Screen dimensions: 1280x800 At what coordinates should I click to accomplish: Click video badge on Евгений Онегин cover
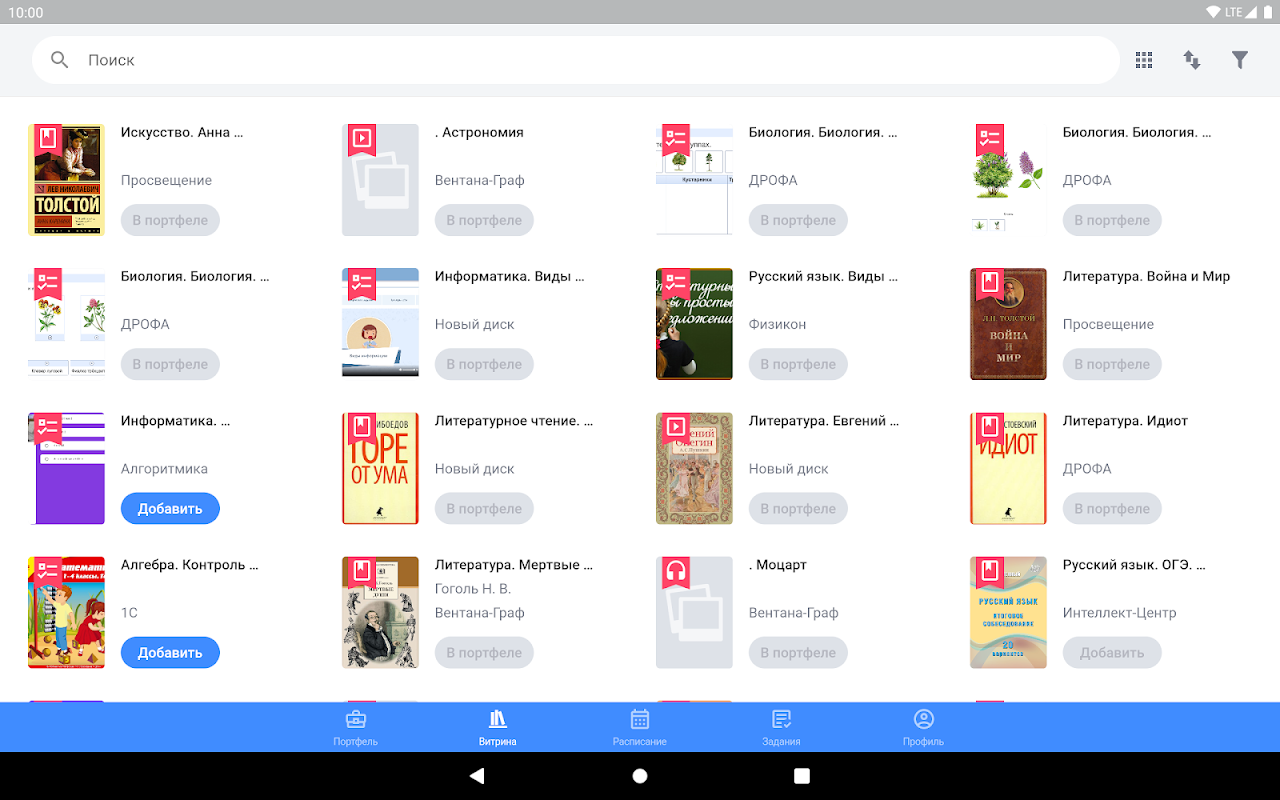[676, 428]
